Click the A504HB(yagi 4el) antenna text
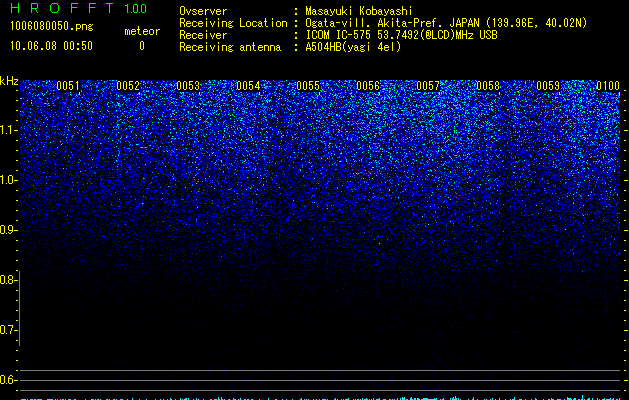 click(353, 47)
